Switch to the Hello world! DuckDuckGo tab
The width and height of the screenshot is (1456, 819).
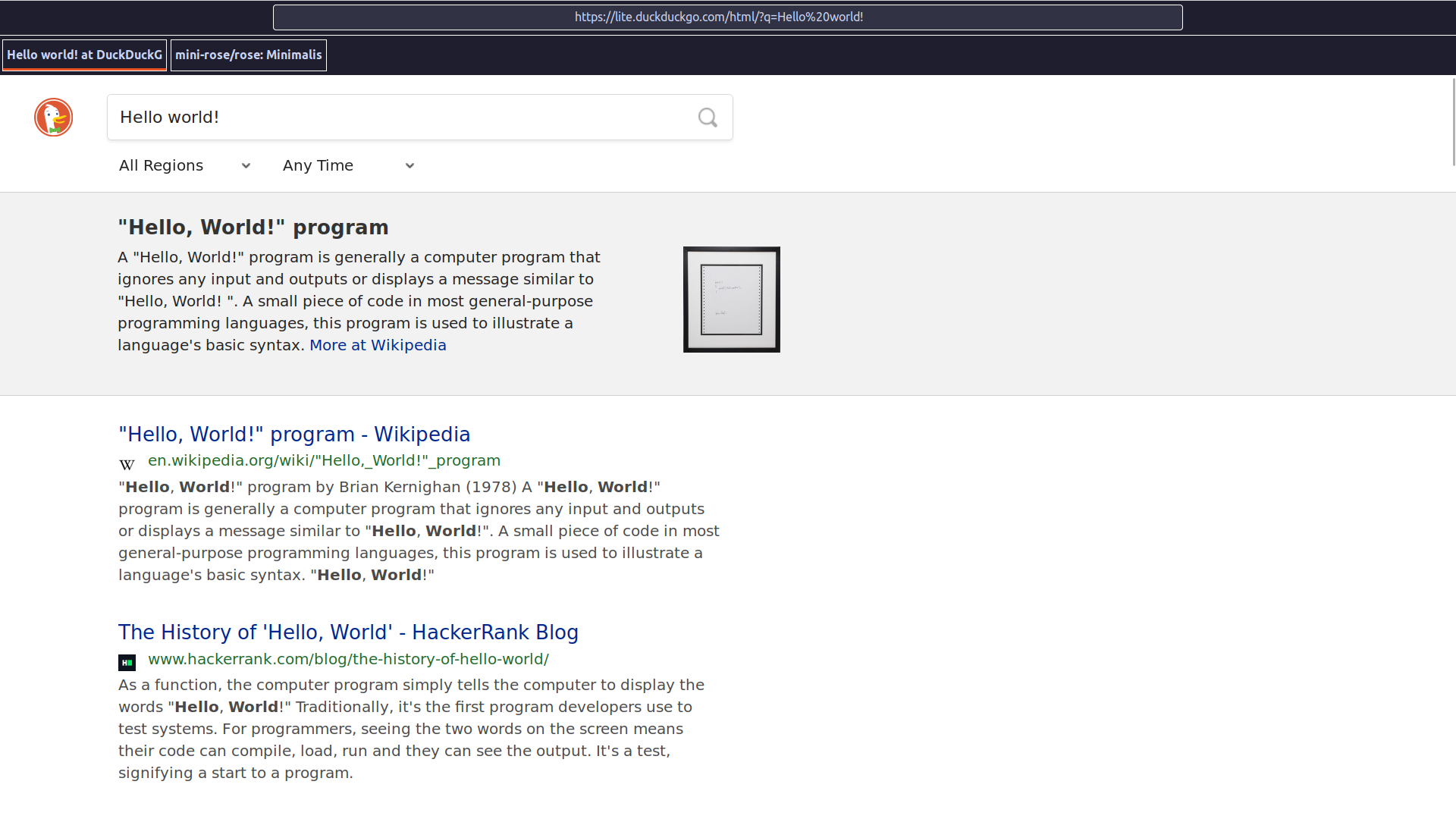[x=84, y=55]
